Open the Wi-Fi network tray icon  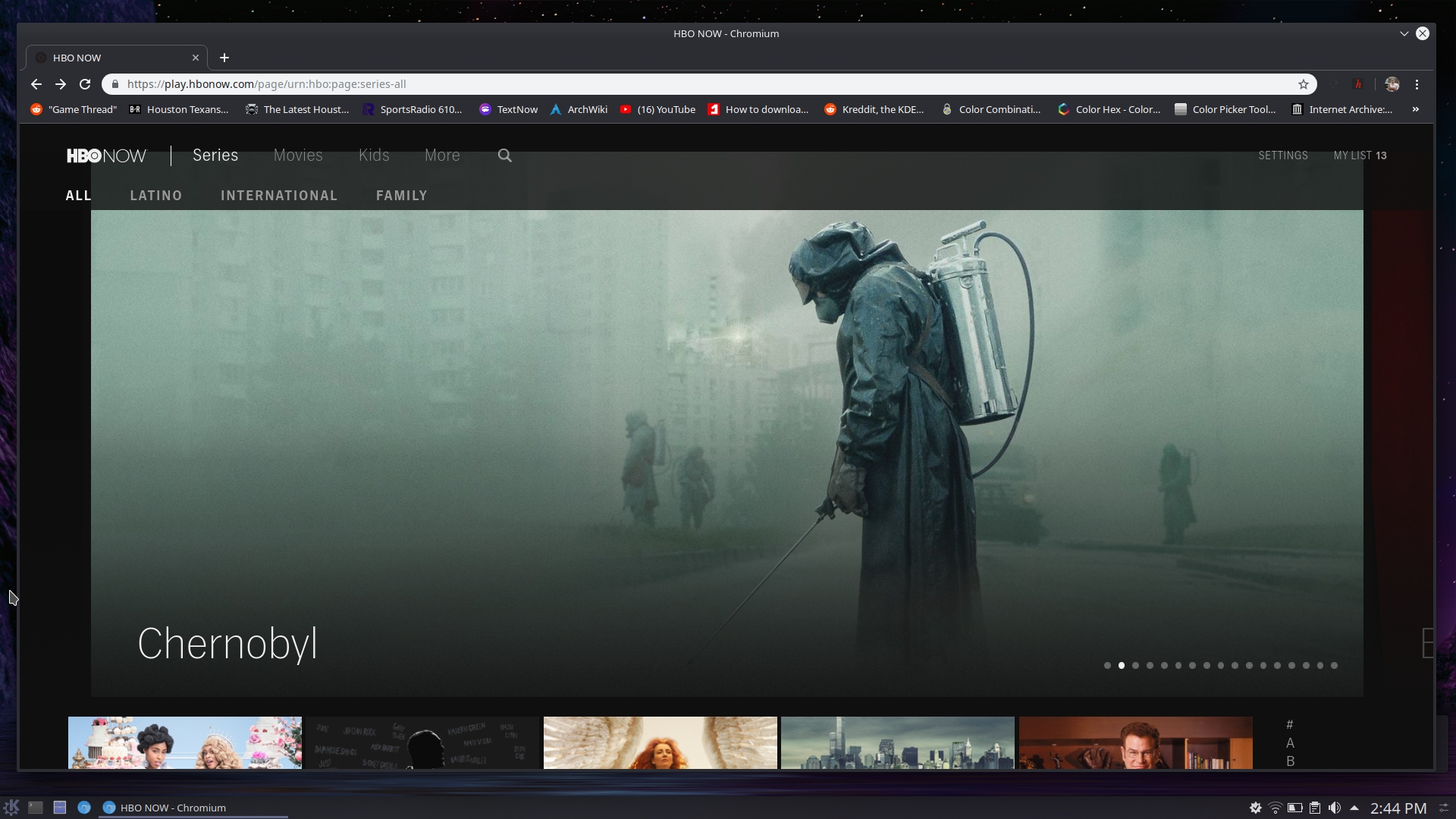click(1276, 808)
